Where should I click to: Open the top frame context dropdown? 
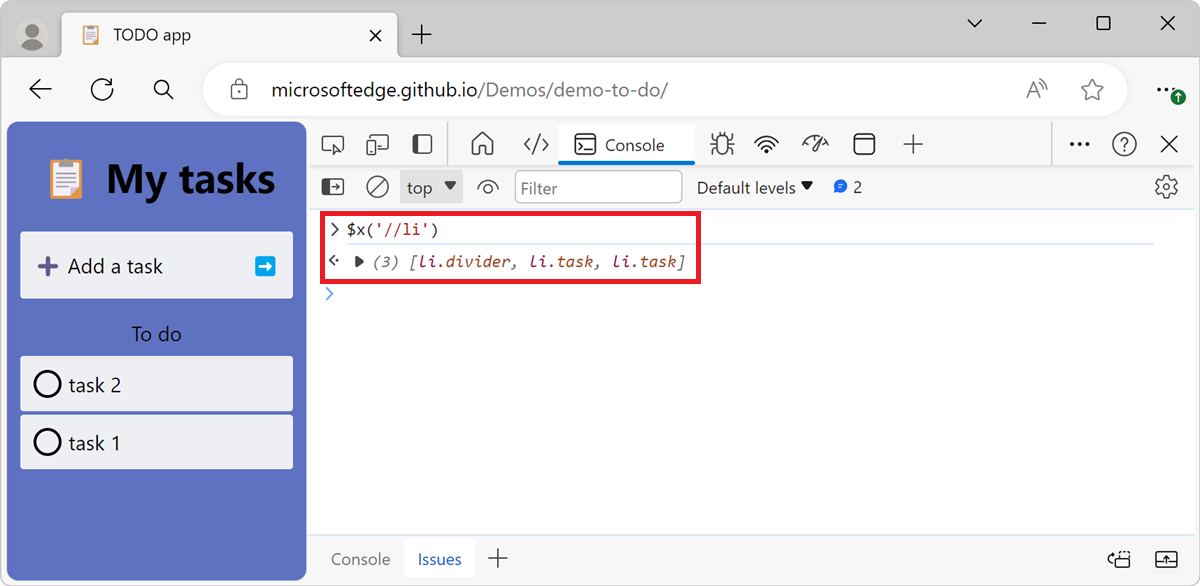tap(430, 187)
